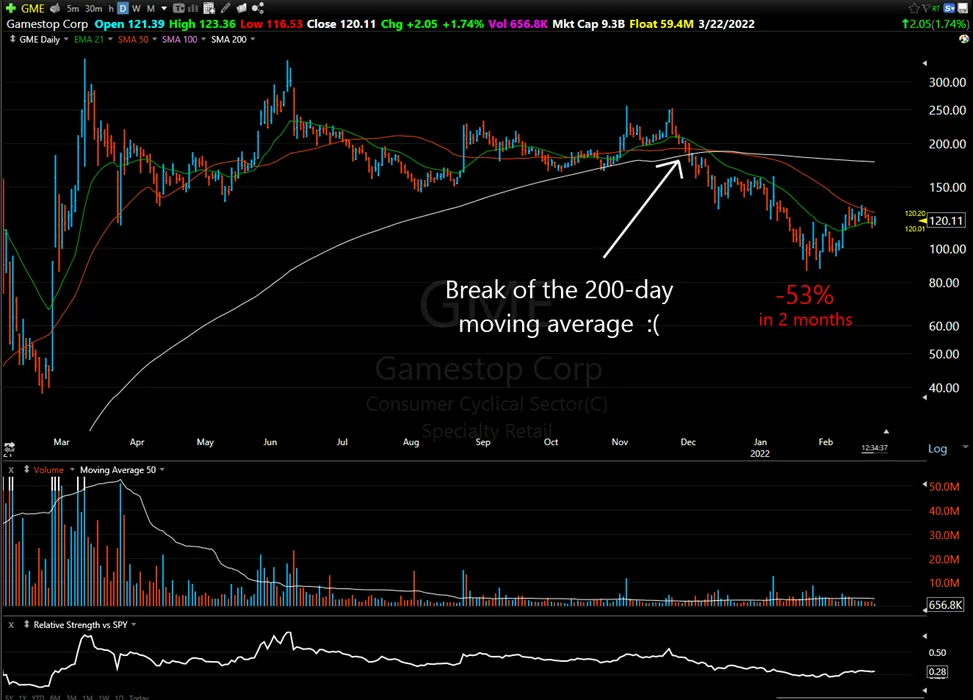
Task: Click the 120.11 current price tag
Action: pos(946,220)
